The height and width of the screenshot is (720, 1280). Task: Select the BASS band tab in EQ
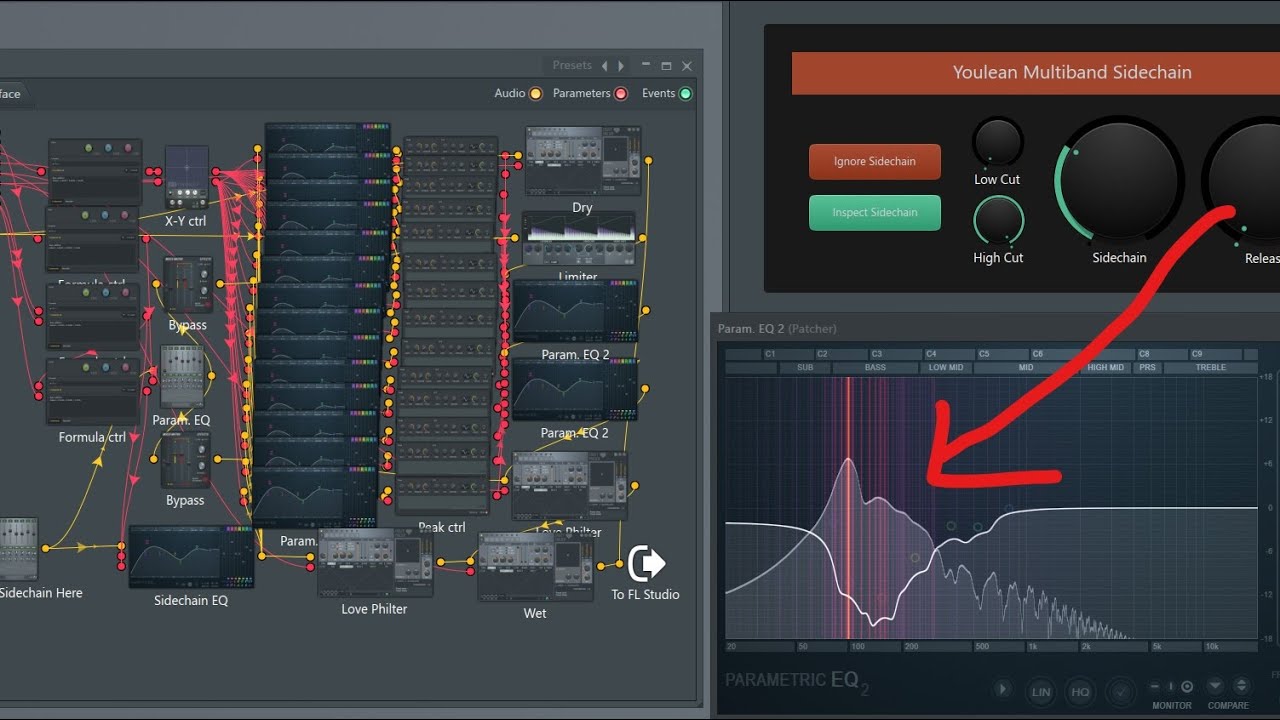click(875, 368)
